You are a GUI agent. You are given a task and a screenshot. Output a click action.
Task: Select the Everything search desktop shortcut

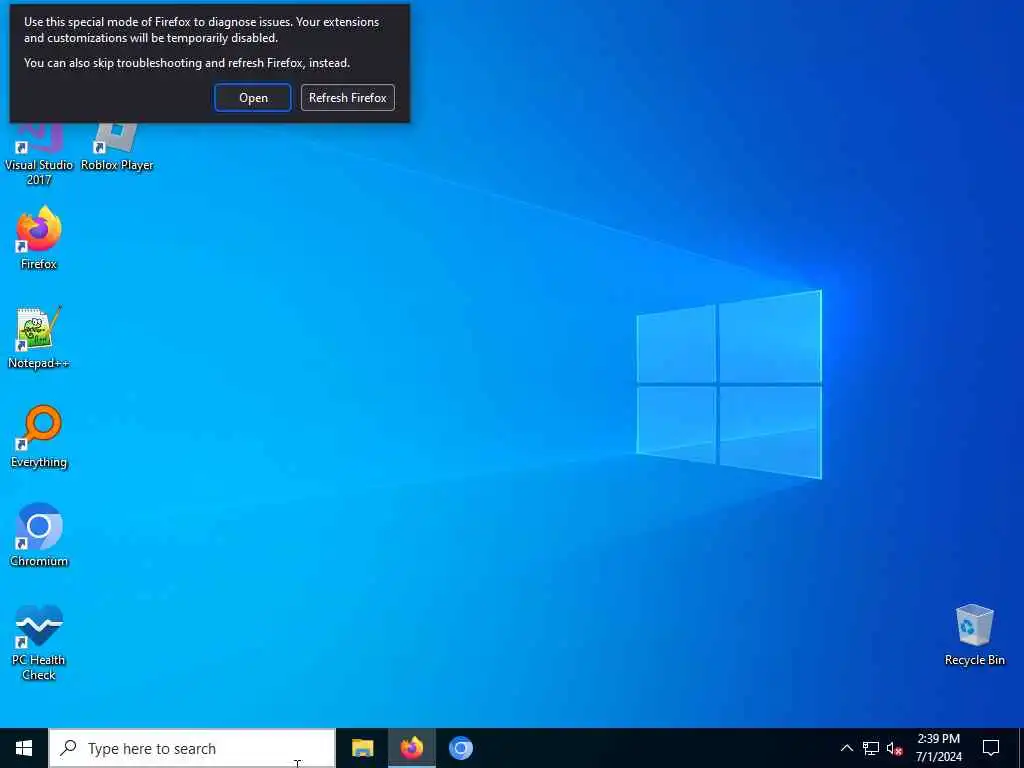pos(39,437)
